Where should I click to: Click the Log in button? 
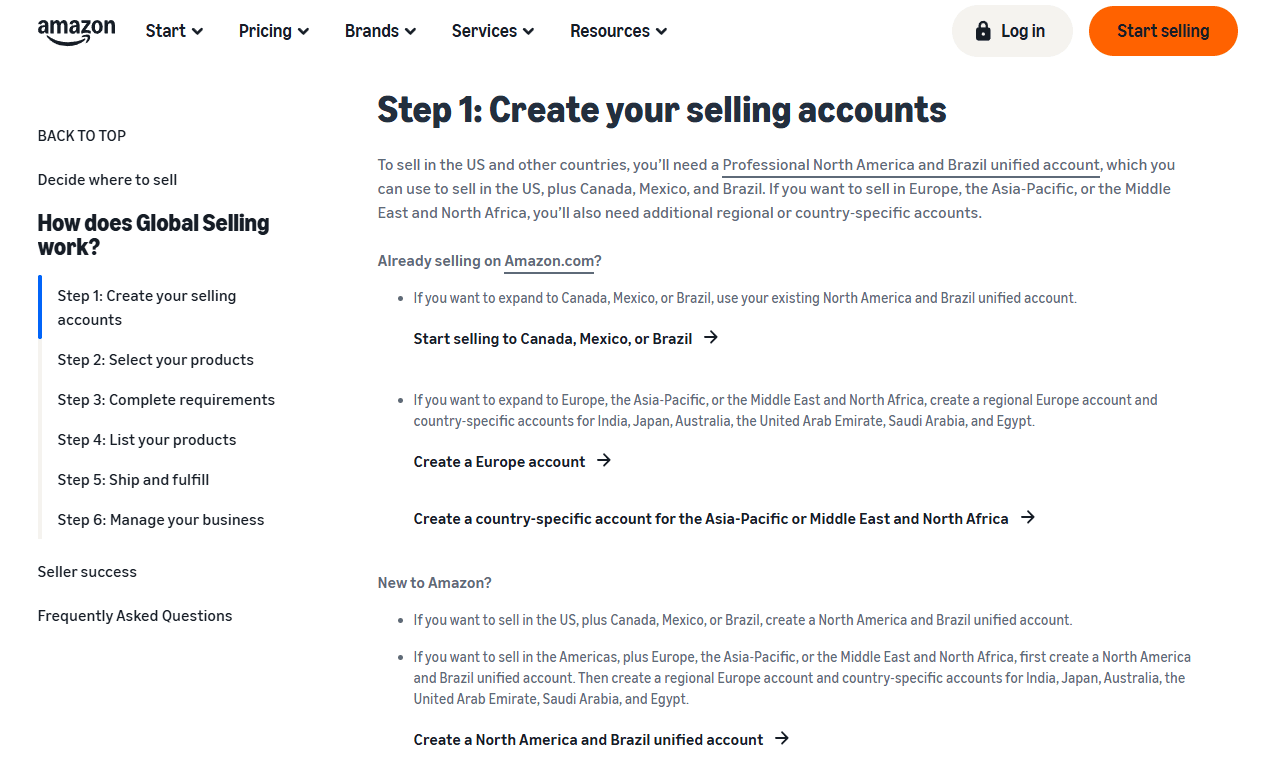[x=1012, y=31]
